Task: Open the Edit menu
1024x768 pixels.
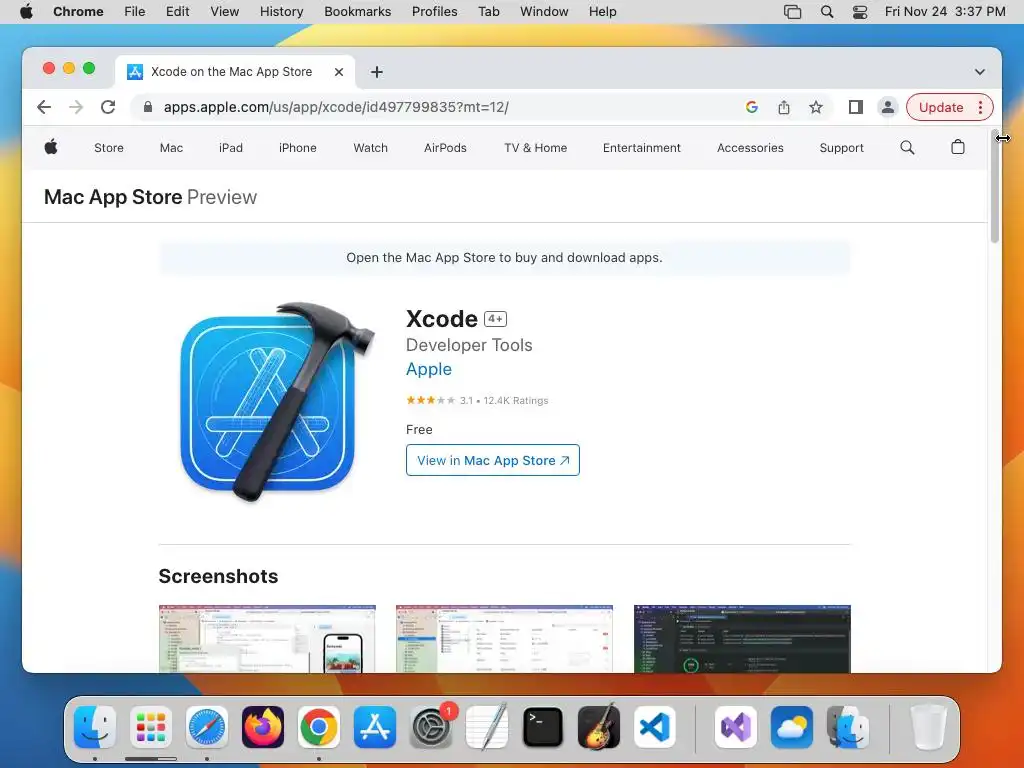Action: (x=177, y=11)
